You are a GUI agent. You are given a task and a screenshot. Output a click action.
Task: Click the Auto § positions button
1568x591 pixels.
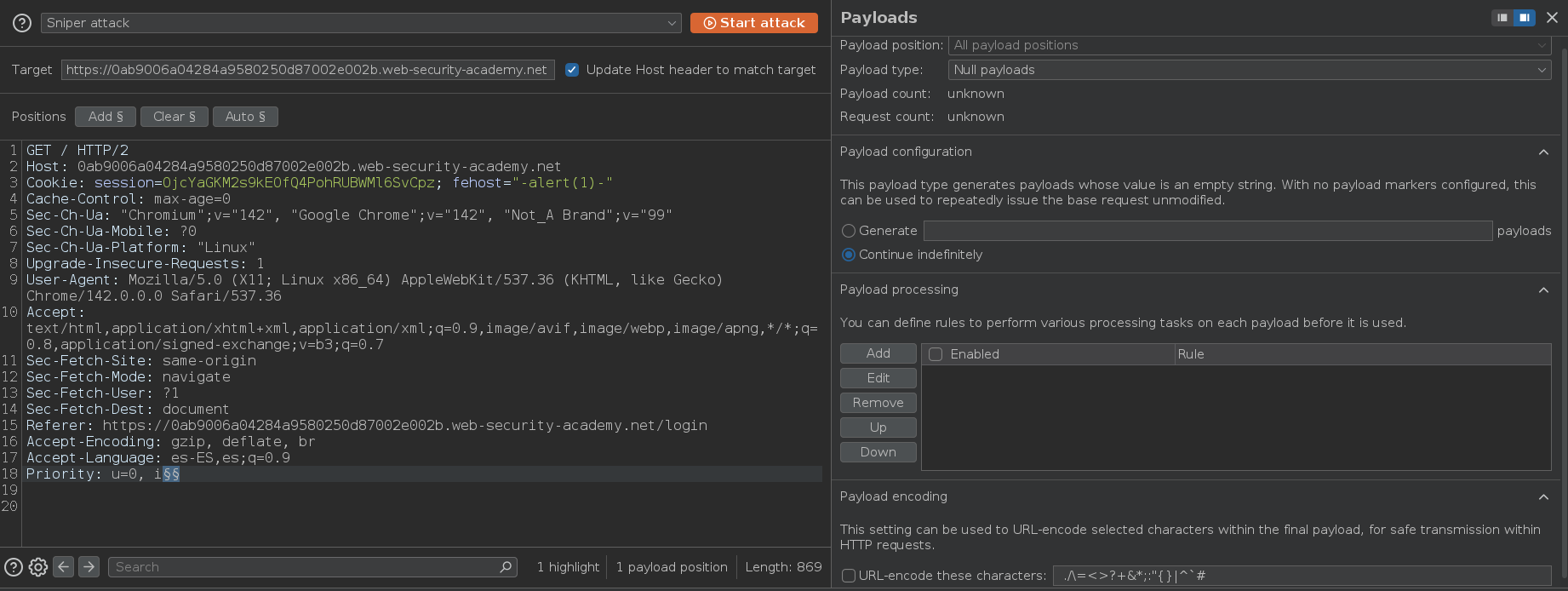coord(245,117)
